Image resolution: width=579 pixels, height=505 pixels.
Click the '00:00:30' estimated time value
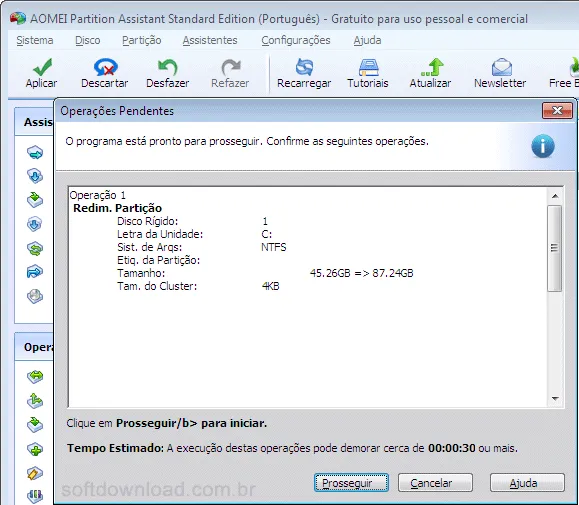[x=452, y=448]
